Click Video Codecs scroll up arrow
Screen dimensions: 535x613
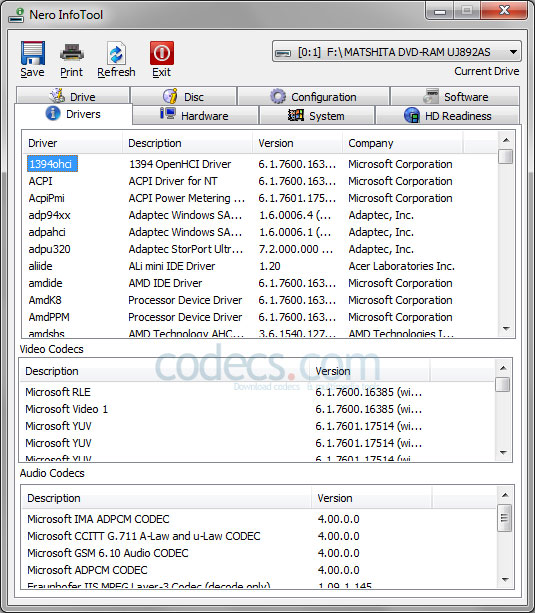pos(503,368)
